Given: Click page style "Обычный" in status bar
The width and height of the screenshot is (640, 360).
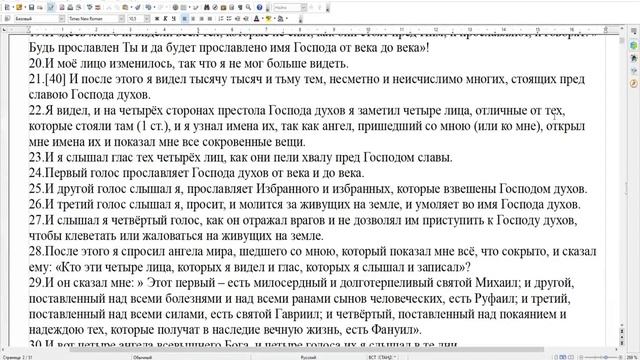Looking at the screenshot, I should point(142,357).
